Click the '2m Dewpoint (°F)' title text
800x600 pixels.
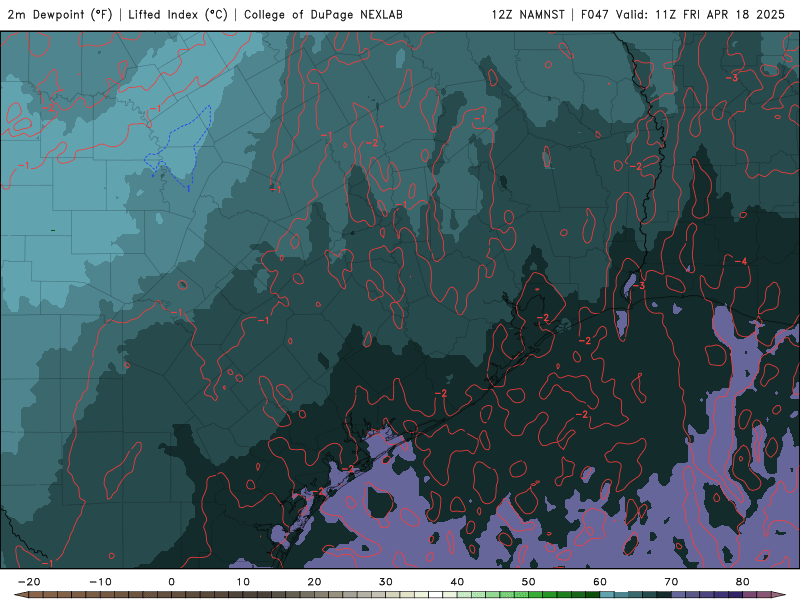click(x=60, y=14)
